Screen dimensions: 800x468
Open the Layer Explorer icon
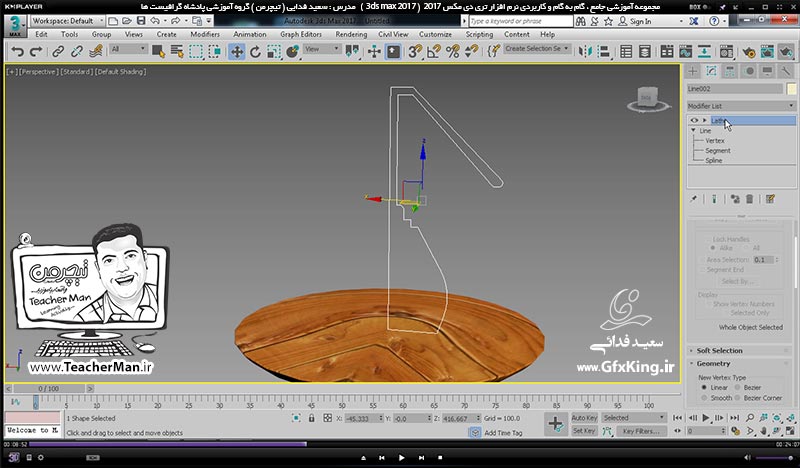click(645, 52)
